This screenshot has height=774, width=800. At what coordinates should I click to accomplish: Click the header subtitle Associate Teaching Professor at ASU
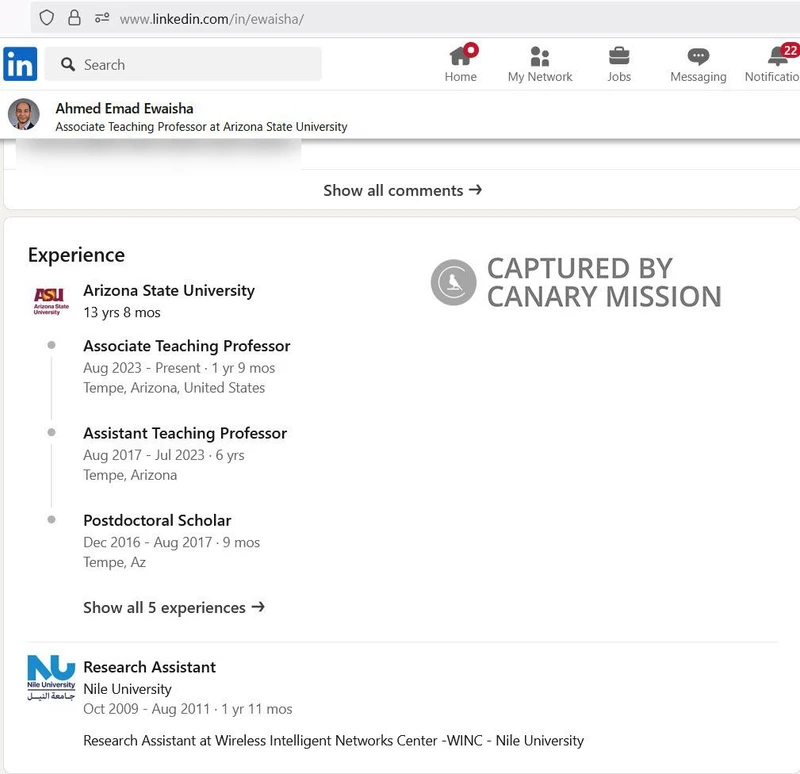pyautogui.click(x=202, y=127)
